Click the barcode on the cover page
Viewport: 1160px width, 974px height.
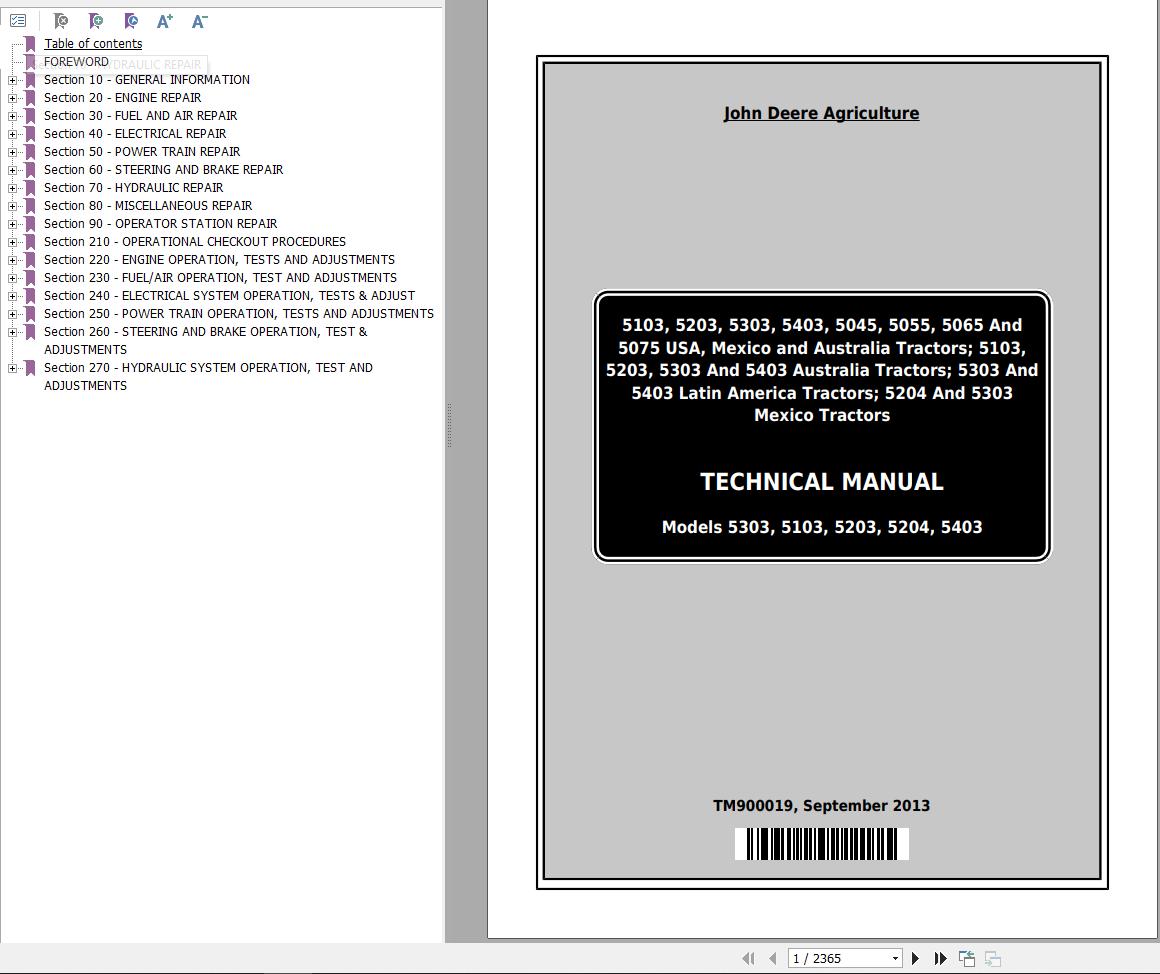click(x=822, y=844)
